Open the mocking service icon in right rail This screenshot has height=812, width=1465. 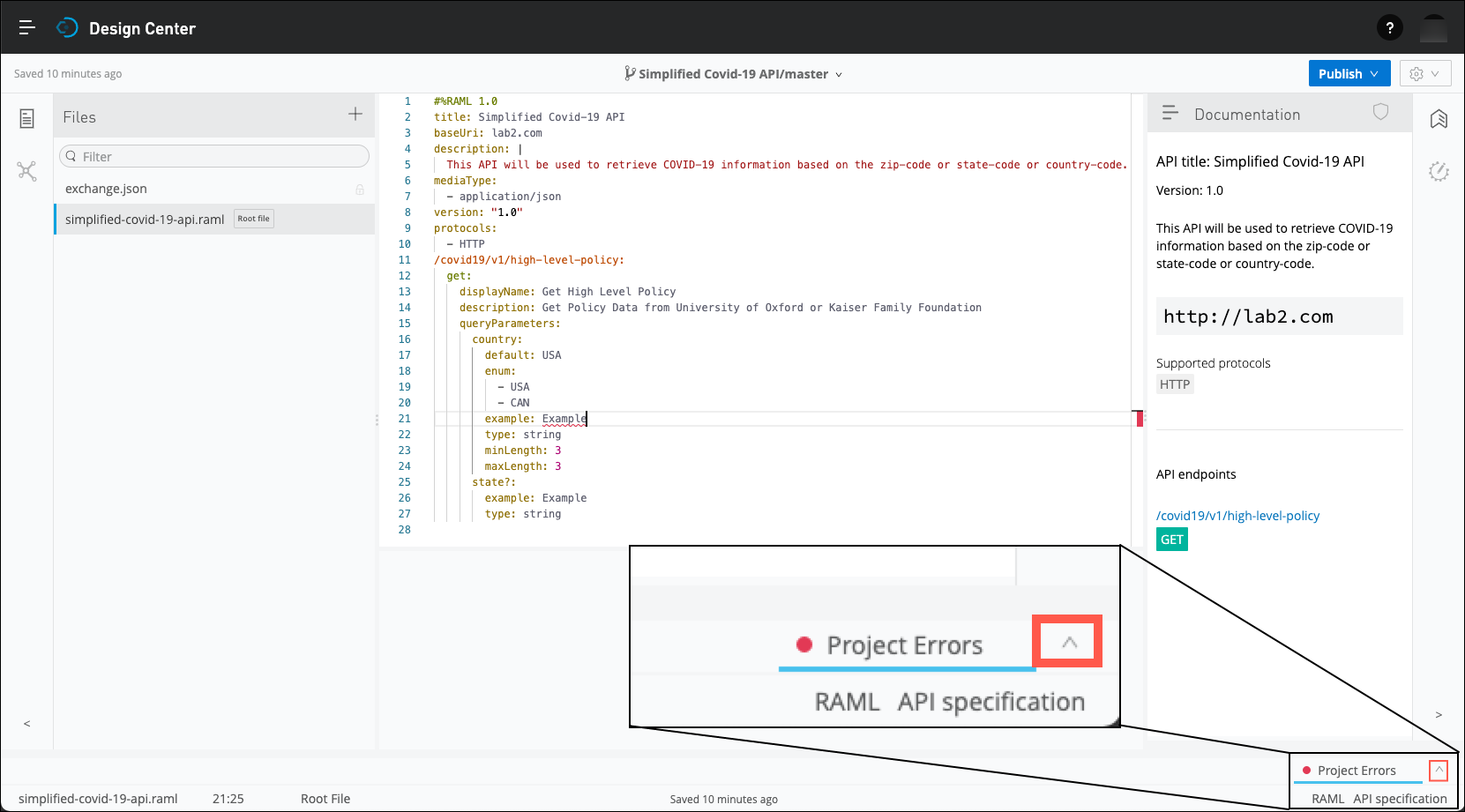click(x=1439, y=171)
